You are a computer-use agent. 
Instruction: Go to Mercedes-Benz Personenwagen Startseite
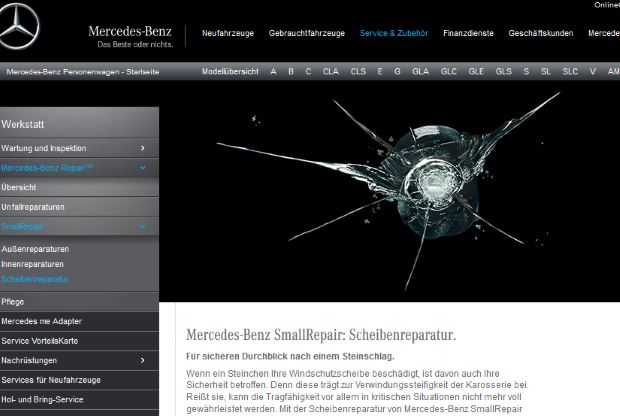(83, 72)
